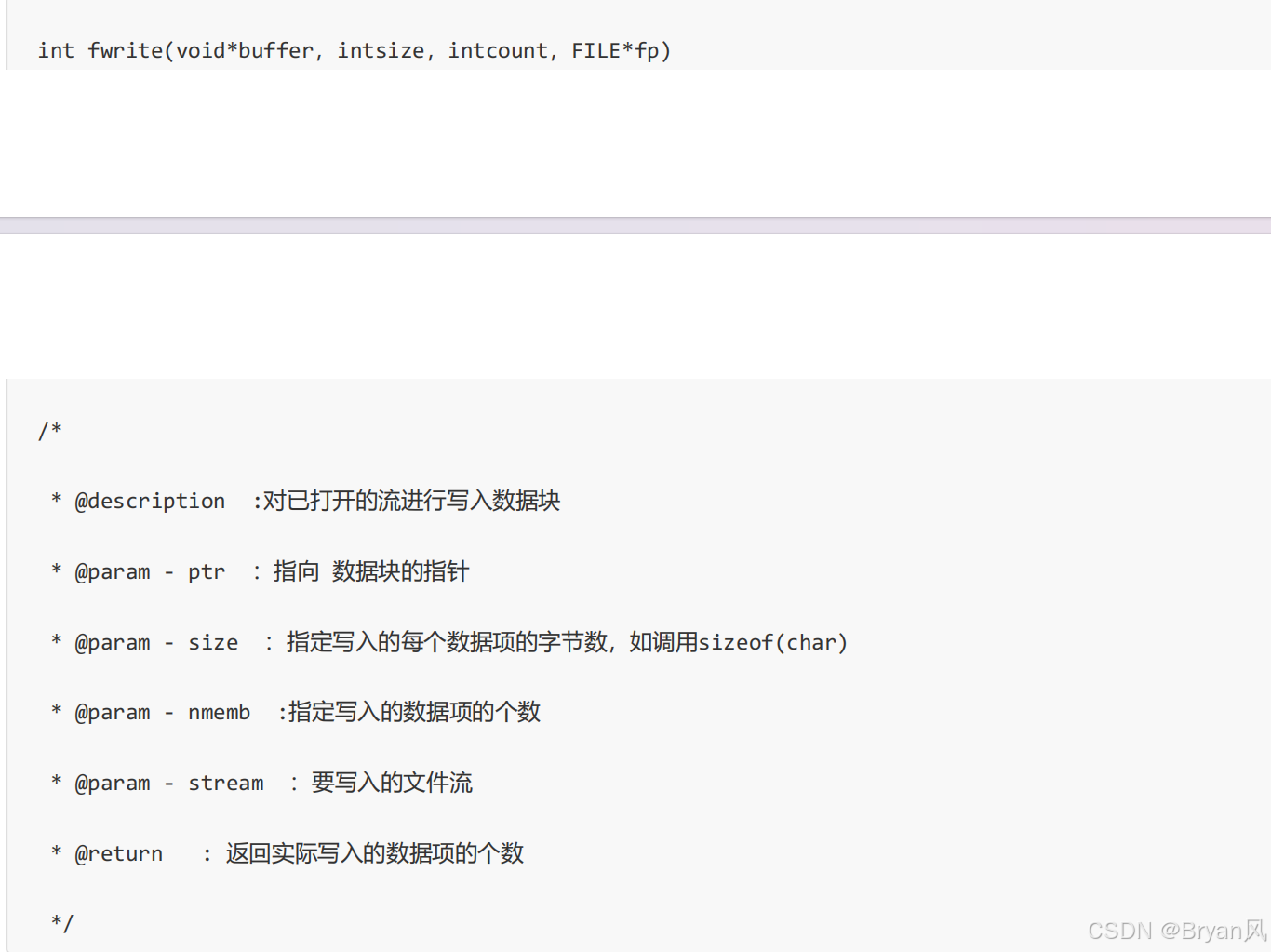Image resolution: width=1271 pixels, height=952 pixels.
Task: Select the @param ptr line
Action: (261, 571)
